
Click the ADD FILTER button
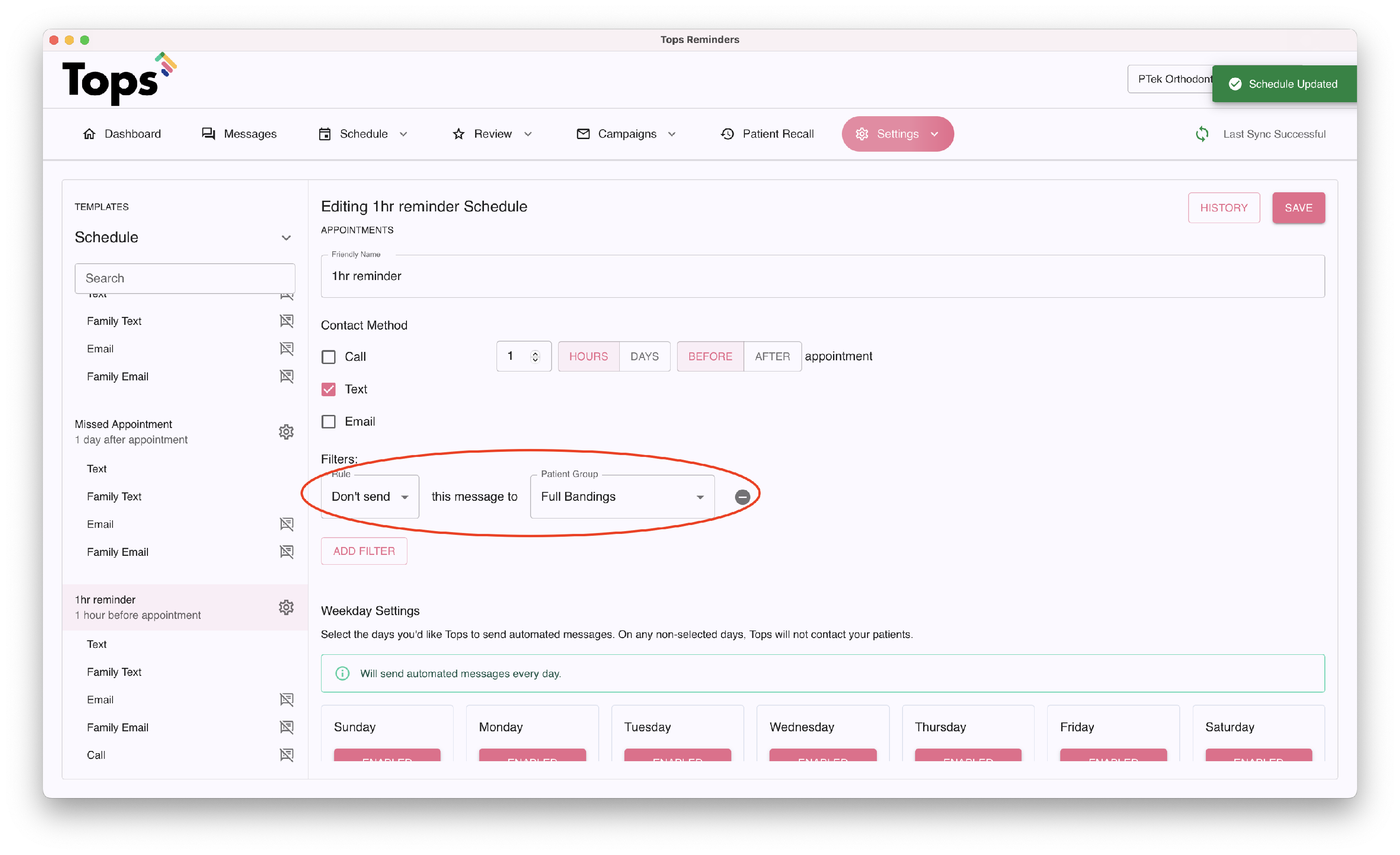[x=364, y=551]
